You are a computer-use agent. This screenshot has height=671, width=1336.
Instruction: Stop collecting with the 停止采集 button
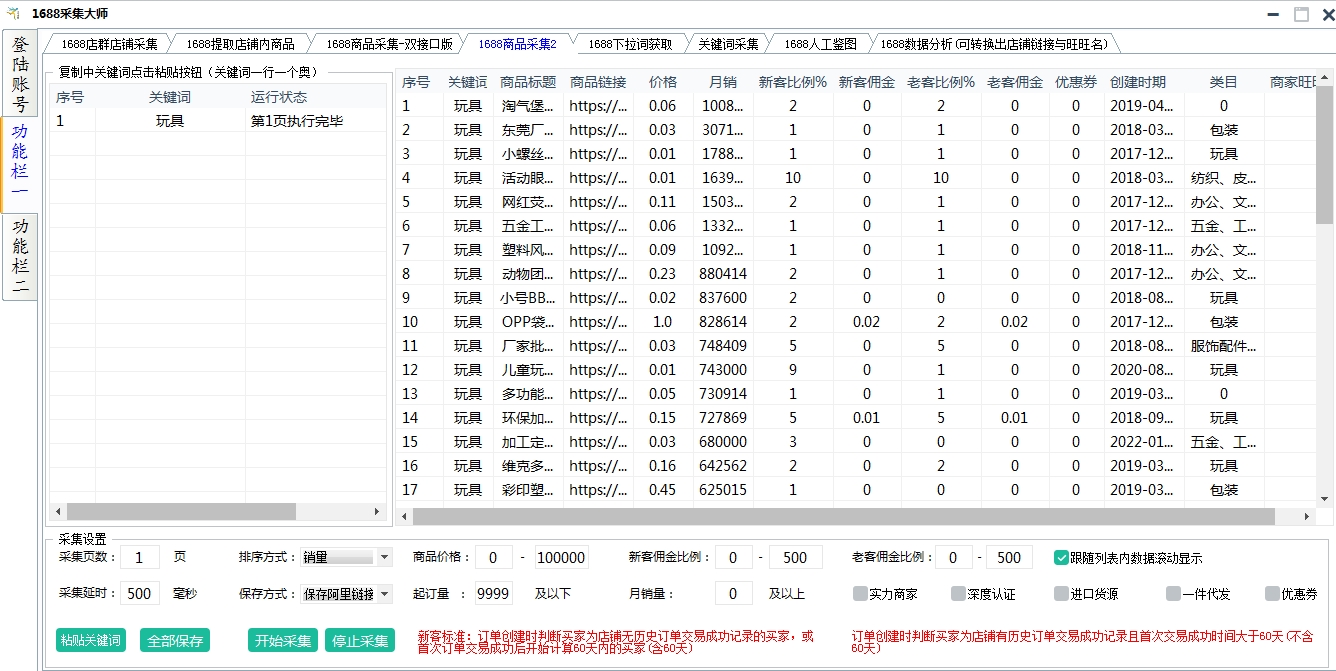click(360, 640)
